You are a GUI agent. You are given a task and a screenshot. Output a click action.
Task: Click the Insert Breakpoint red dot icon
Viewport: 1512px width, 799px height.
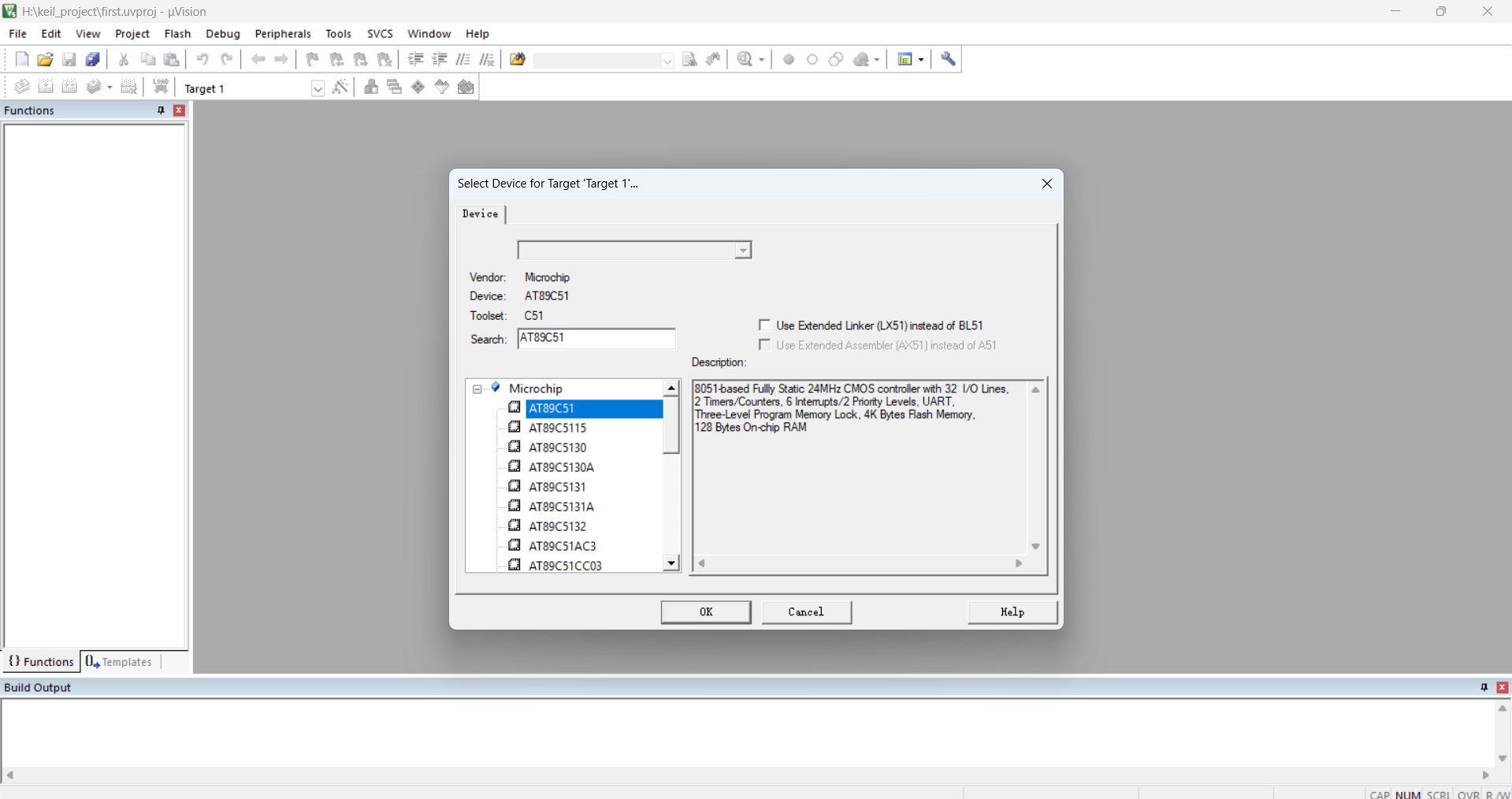coord(789,60)
